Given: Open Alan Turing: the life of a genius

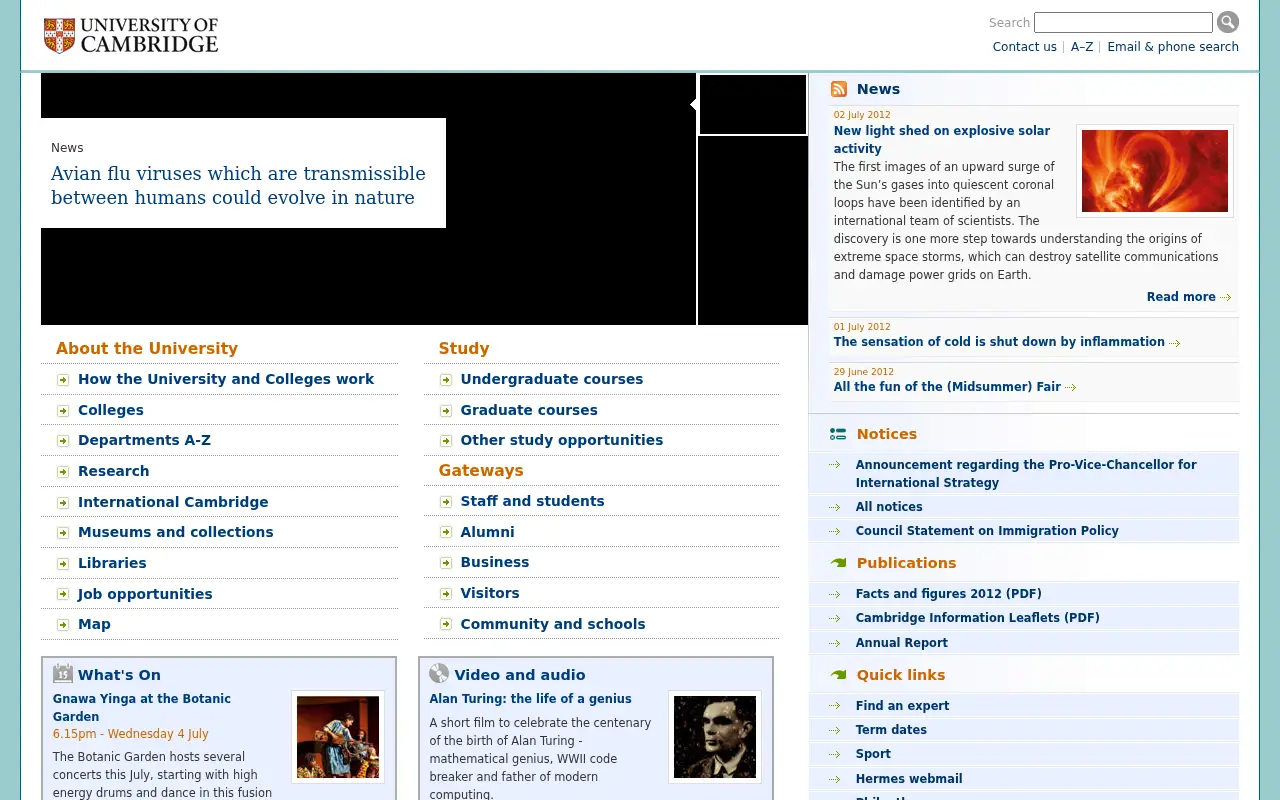Looking at the screenshot, I should pos(531,699).
